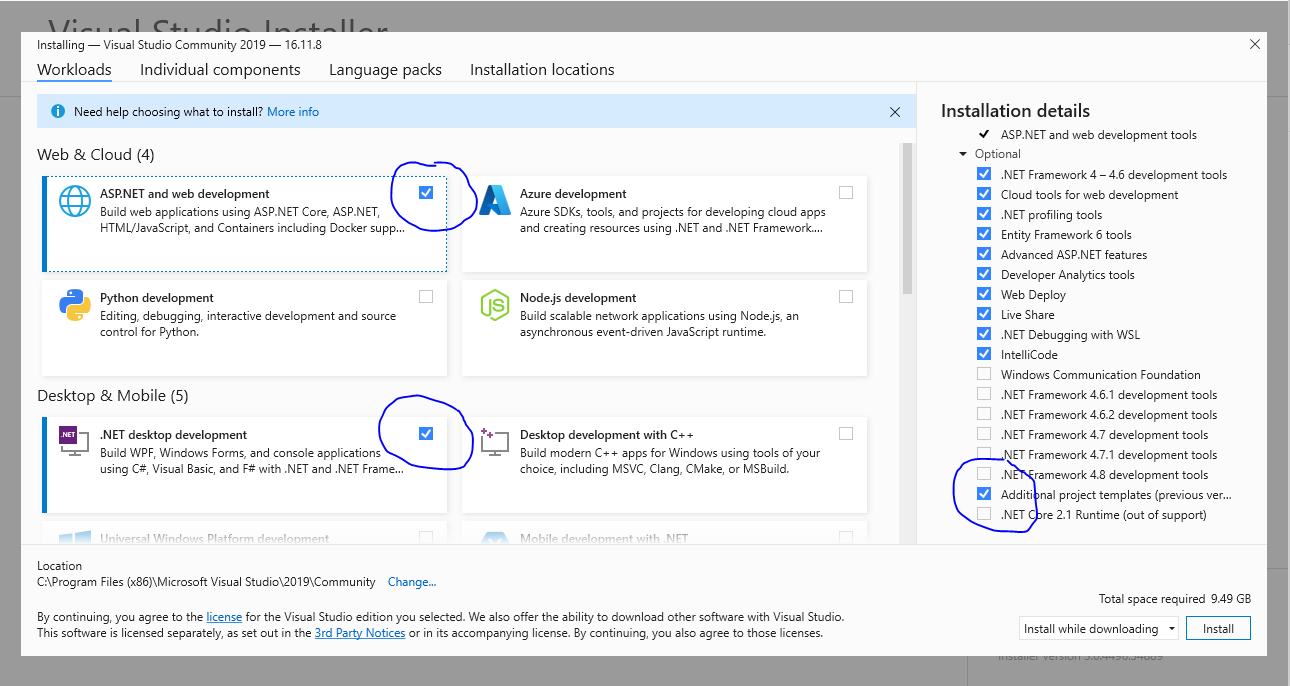Viewport: 1290px width, 686px height.
Task: Enable the Python development workload checkbox
Action: pyautogui.click(x=426, y=297)
